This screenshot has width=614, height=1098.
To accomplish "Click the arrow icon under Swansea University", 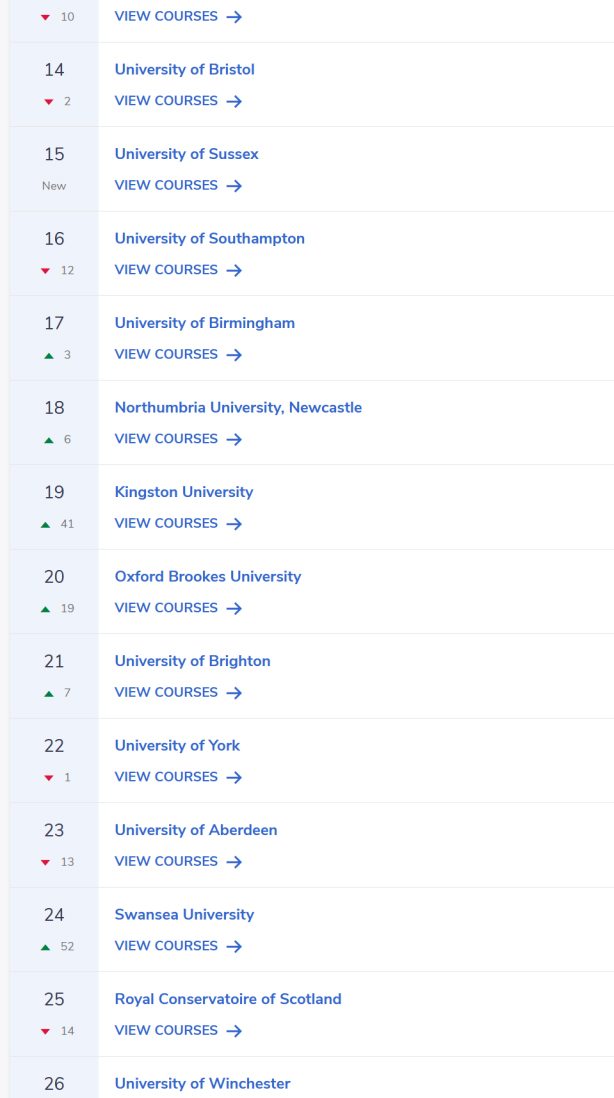I will tap(234, 946).
